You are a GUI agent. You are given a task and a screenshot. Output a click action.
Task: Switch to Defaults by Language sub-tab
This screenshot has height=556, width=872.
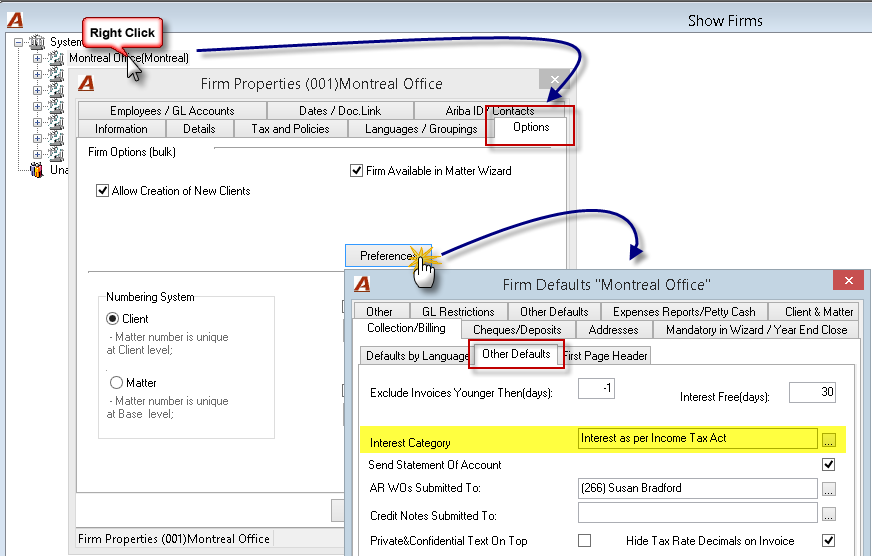pos(417,356)
